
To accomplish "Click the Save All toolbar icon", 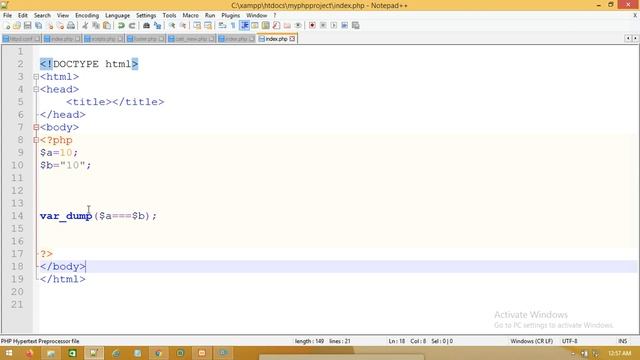I will (38, 26).
